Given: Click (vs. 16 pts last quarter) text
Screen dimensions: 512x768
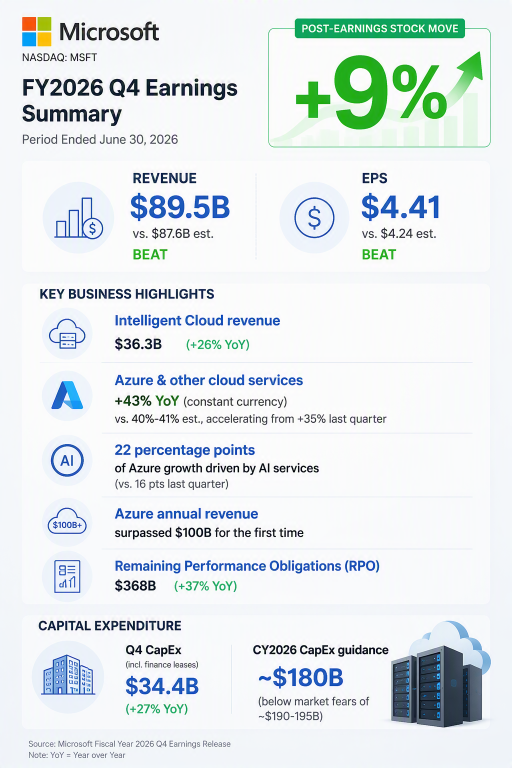Looking at the screenshot, I should pyautogui.click(x=171, y=484).
